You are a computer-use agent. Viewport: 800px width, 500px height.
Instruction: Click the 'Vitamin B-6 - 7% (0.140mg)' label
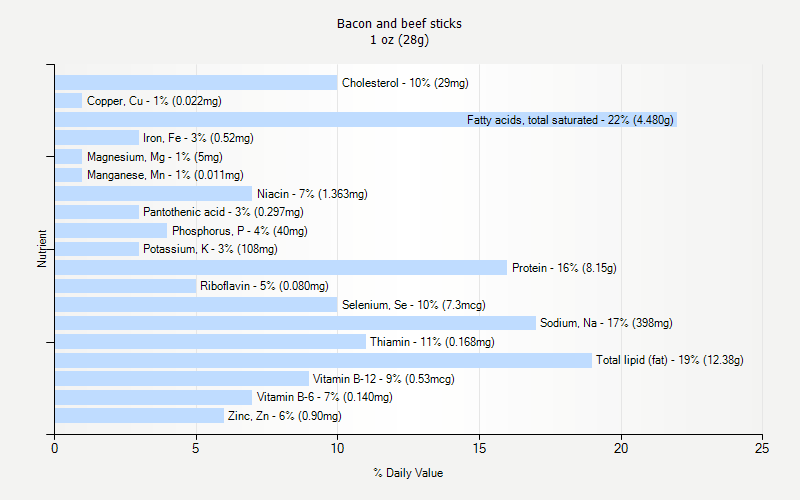(x=324, y=397)
